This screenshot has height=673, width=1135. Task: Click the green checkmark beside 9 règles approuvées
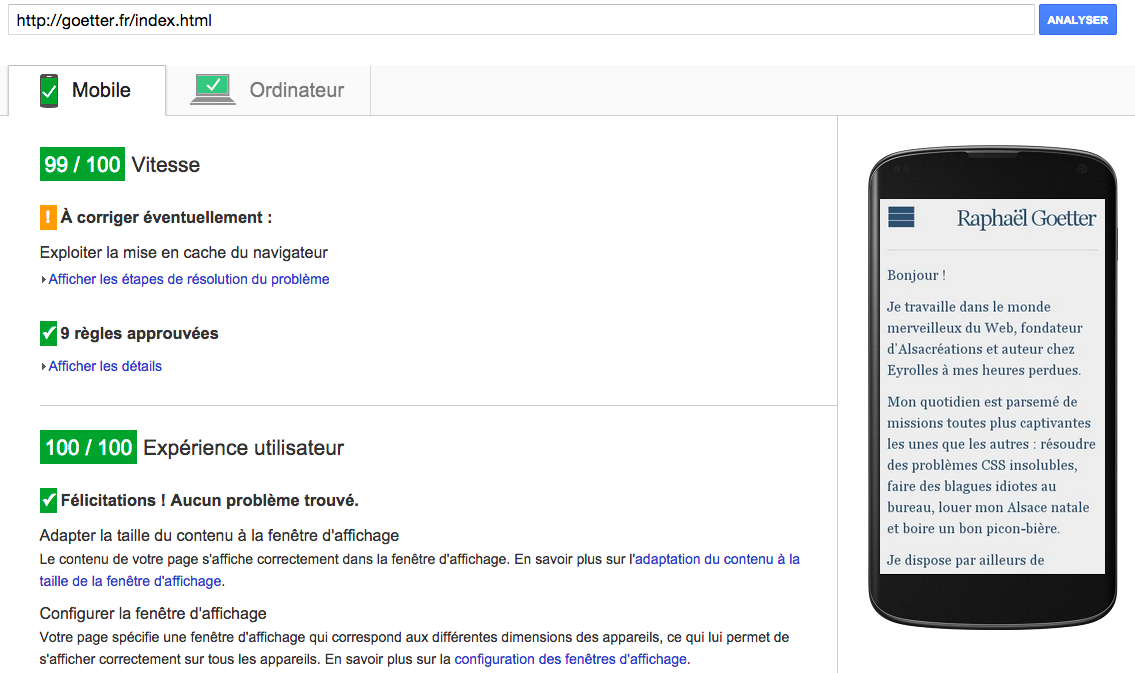[48, 333]
